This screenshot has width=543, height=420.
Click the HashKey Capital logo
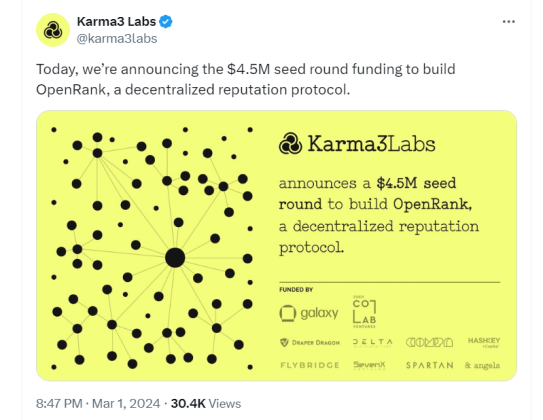coord(484,342)
